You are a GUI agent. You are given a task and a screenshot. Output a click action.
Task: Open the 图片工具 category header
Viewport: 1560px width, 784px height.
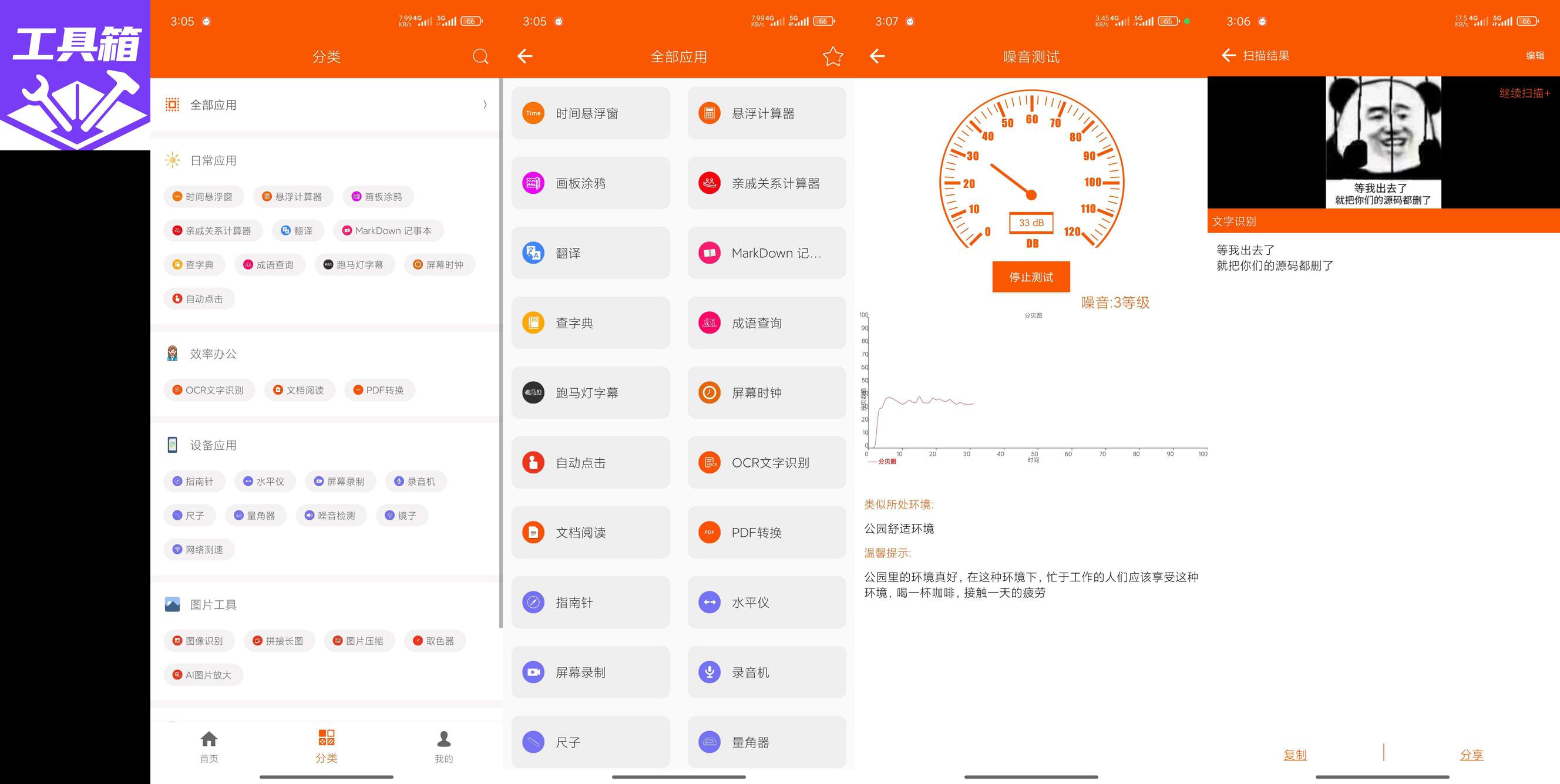(x=213, y=604)
